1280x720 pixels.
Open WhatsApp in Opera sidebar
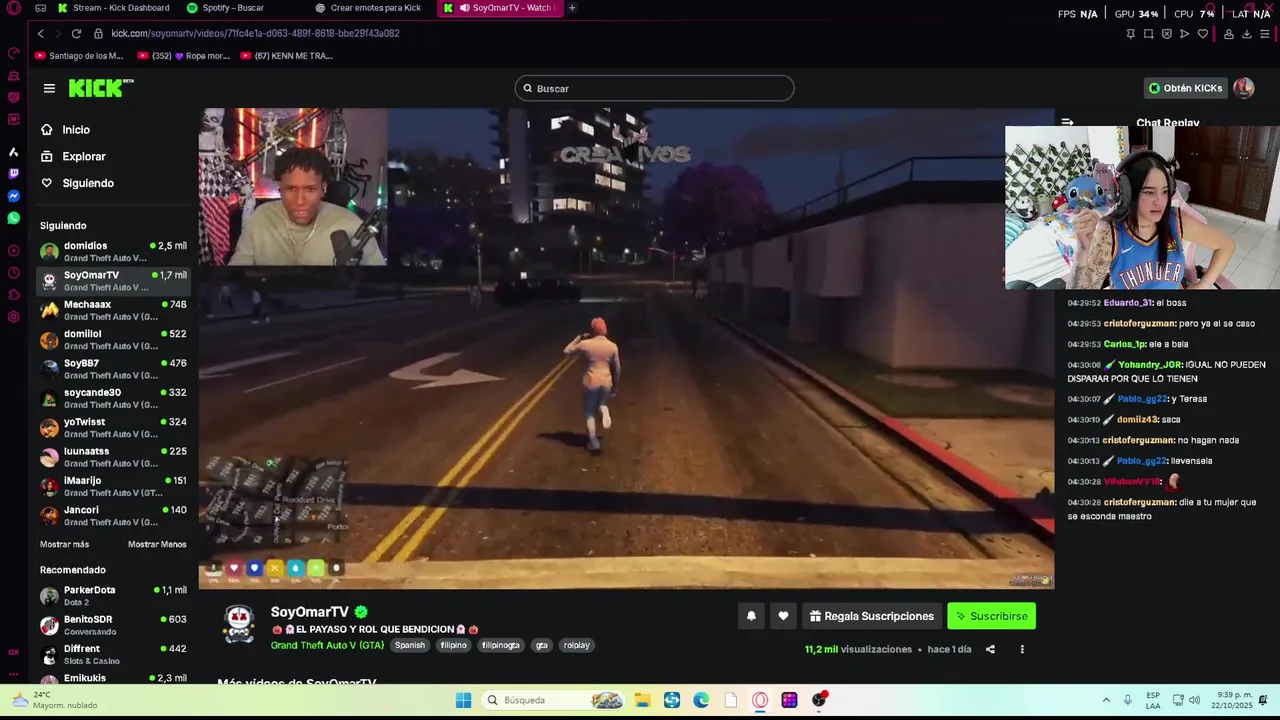[13, 218]
